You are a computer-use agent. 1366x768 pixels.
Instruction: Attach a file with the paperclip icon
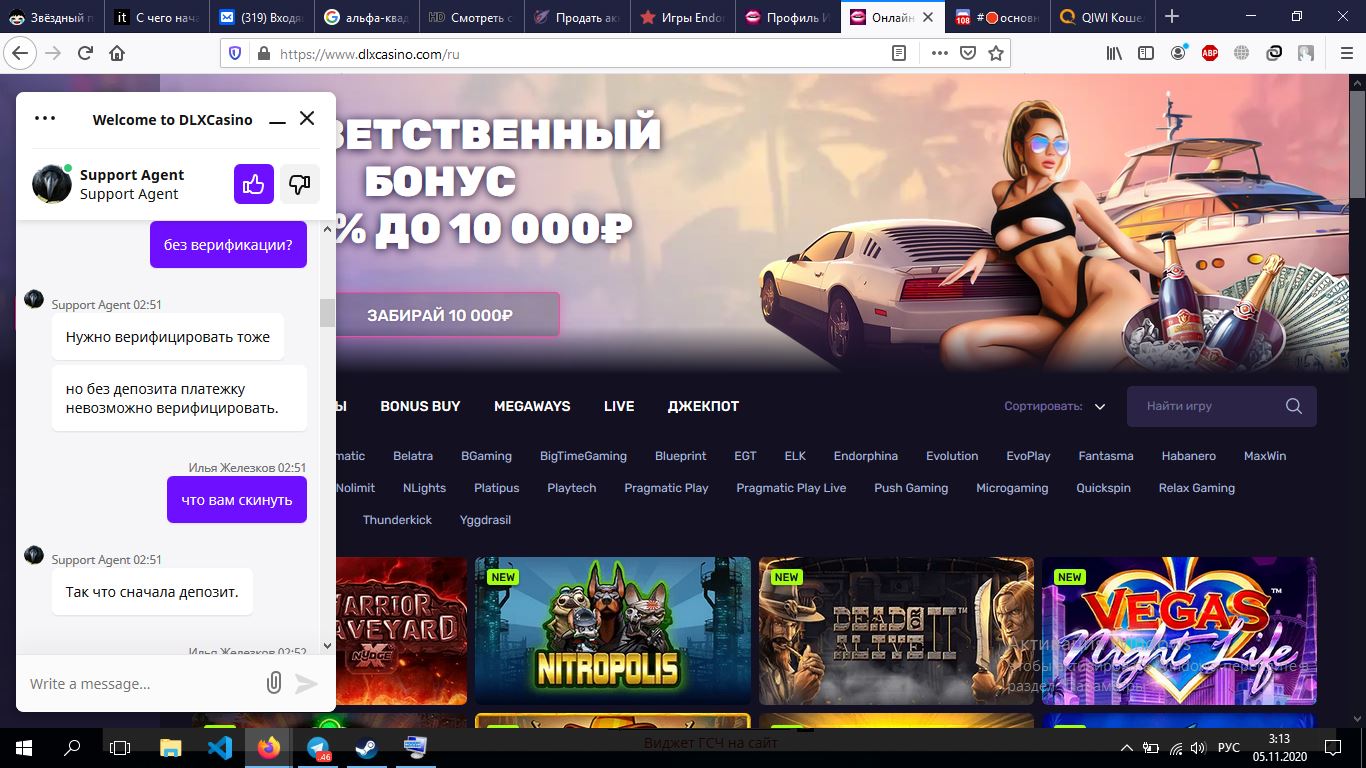click(273, 683)
